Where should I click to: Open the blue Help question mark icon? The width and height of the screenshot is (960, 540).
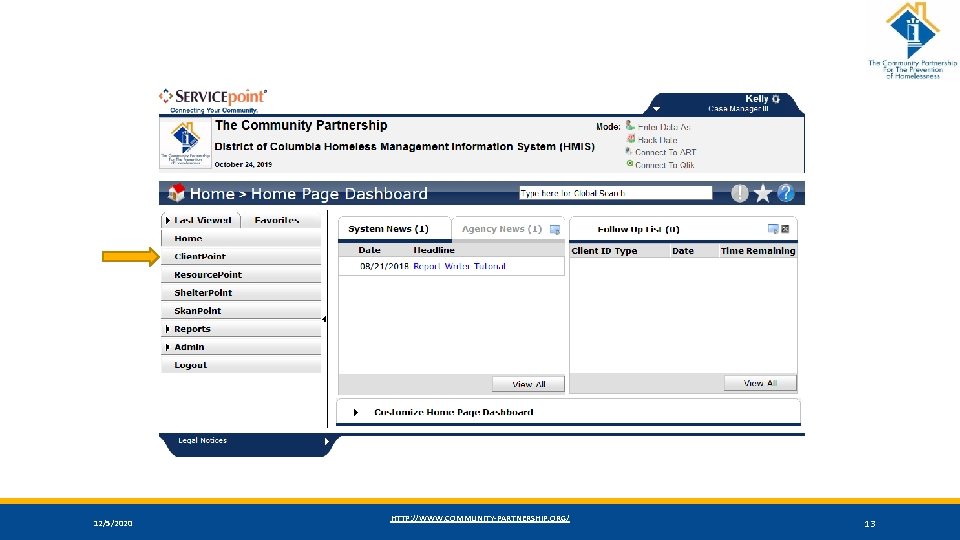coord(786,193)
